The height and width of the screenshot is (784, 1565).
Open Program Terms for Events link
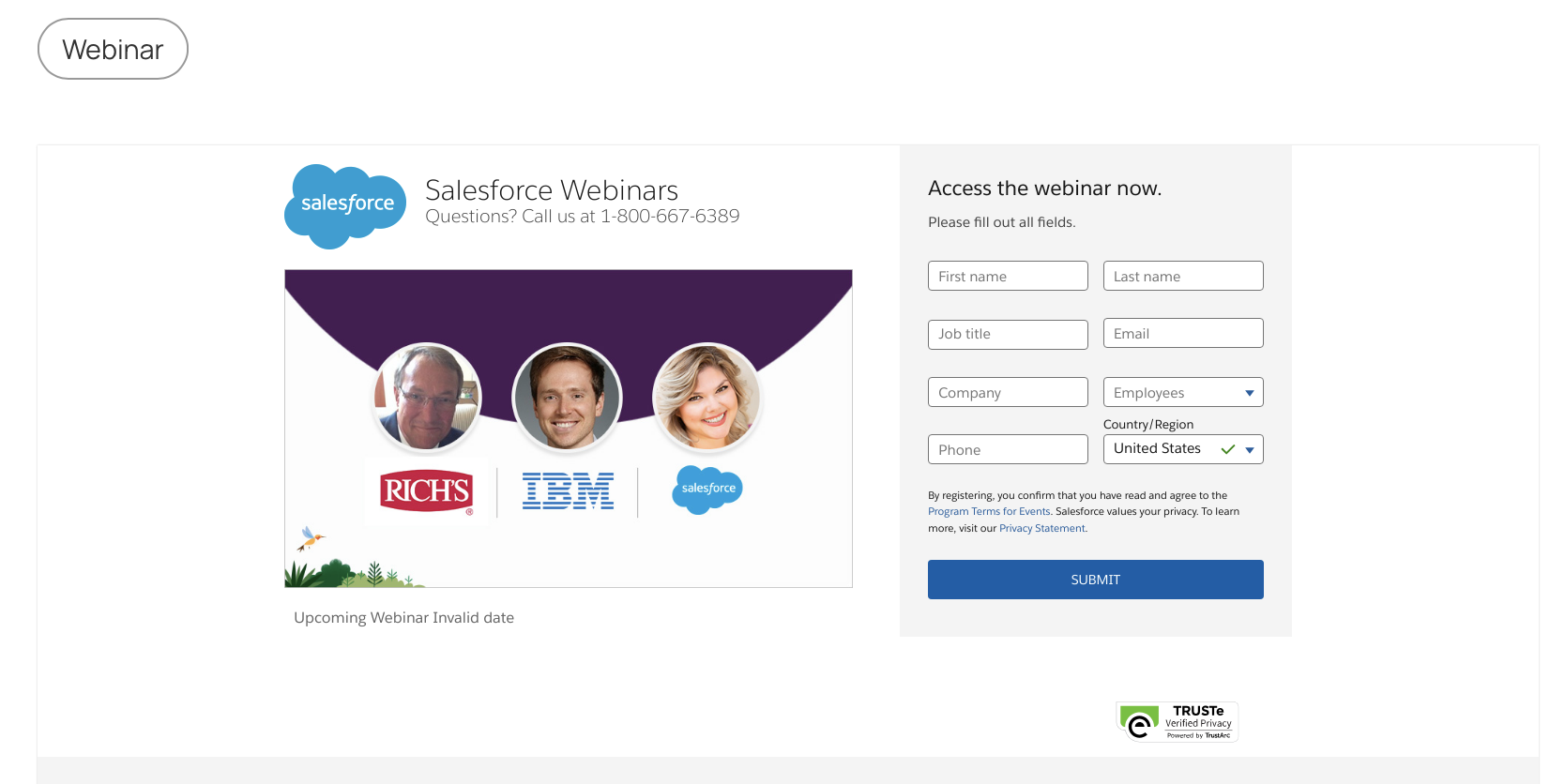(x=989, y=512)
